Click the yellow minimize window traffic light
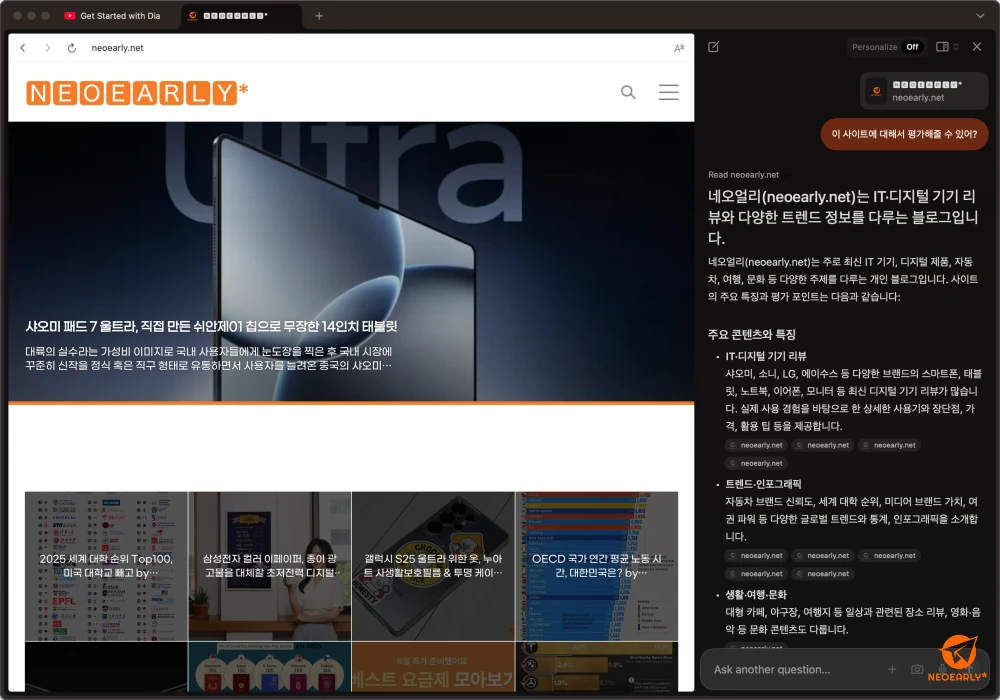The width and height of the screenshot is (1000, 700). pos(31,16)
